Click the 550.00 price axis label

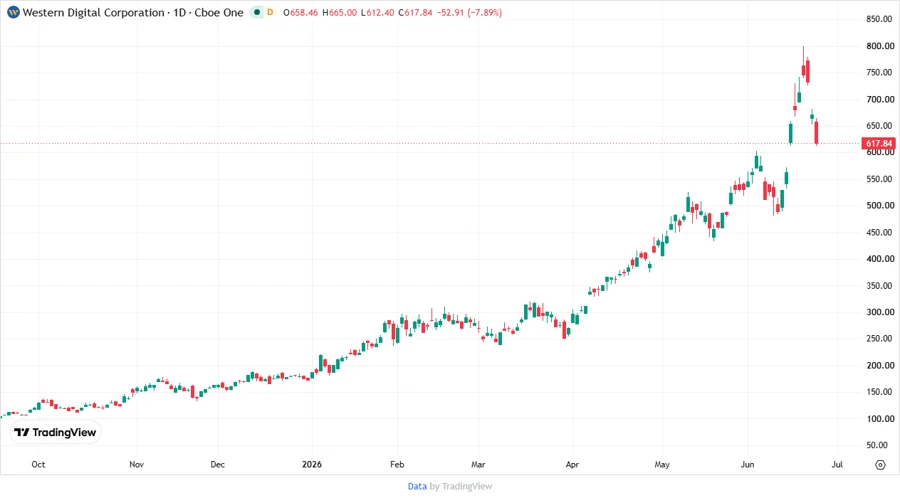click(x=880, y=179)
